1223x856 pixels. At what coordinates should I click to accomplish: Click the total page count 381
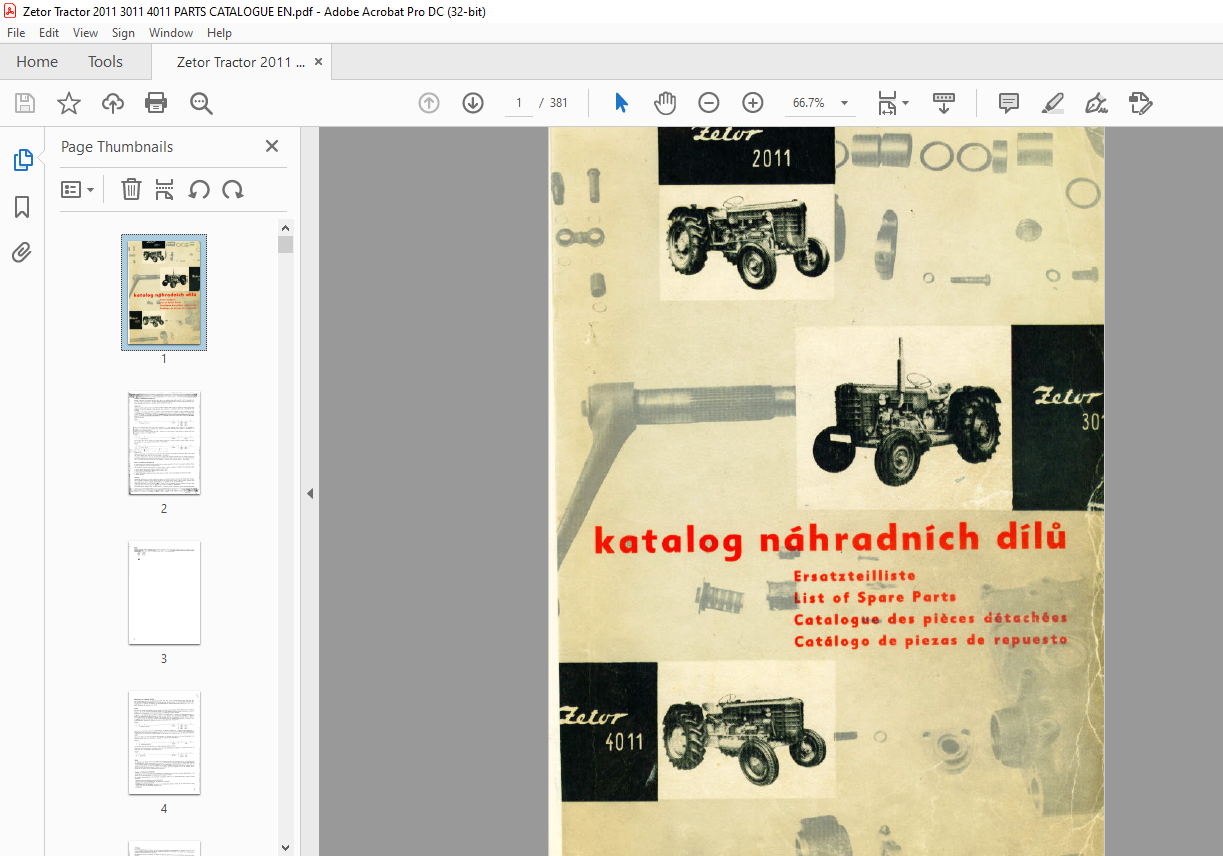click(559, 103)
